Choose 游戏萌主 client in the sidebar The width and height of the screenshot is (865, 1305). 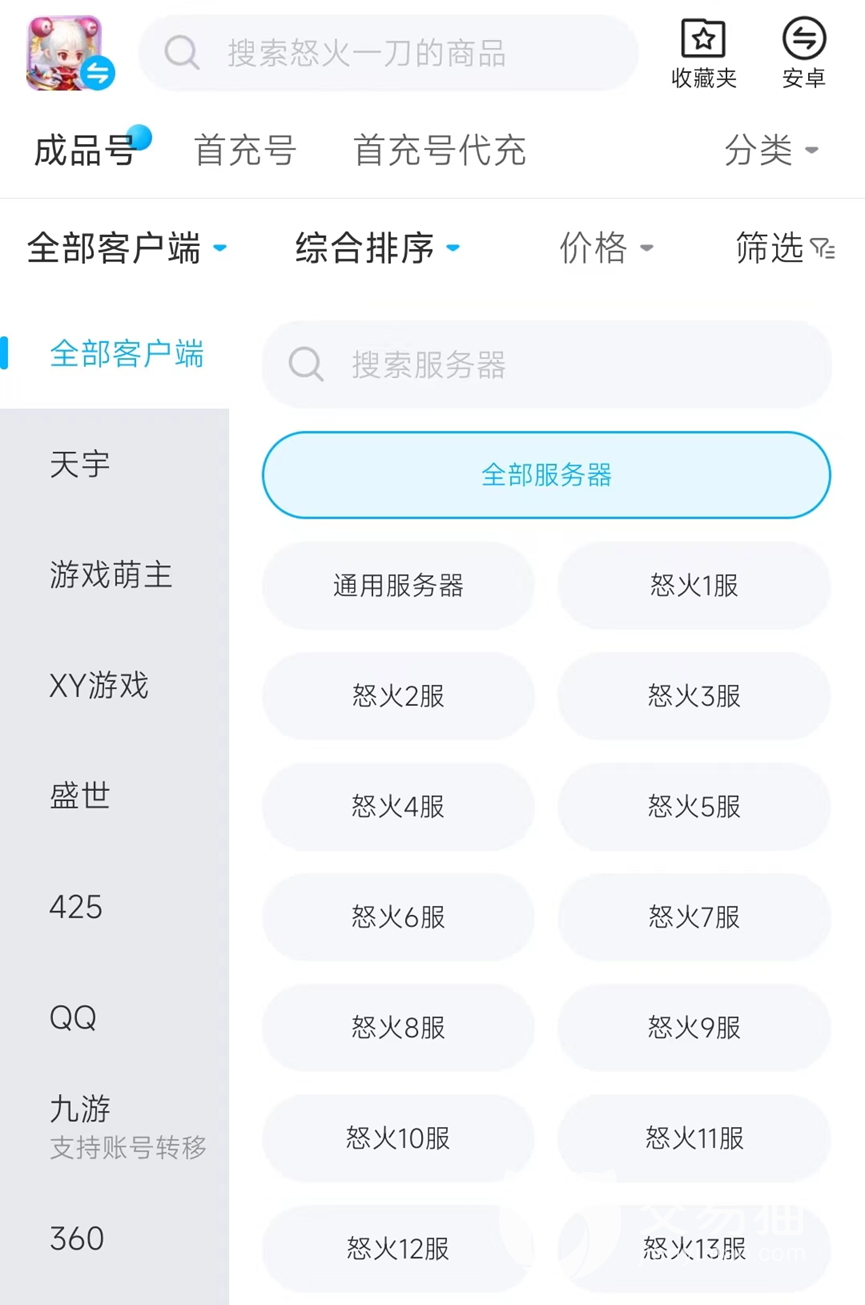click(111, 575)
